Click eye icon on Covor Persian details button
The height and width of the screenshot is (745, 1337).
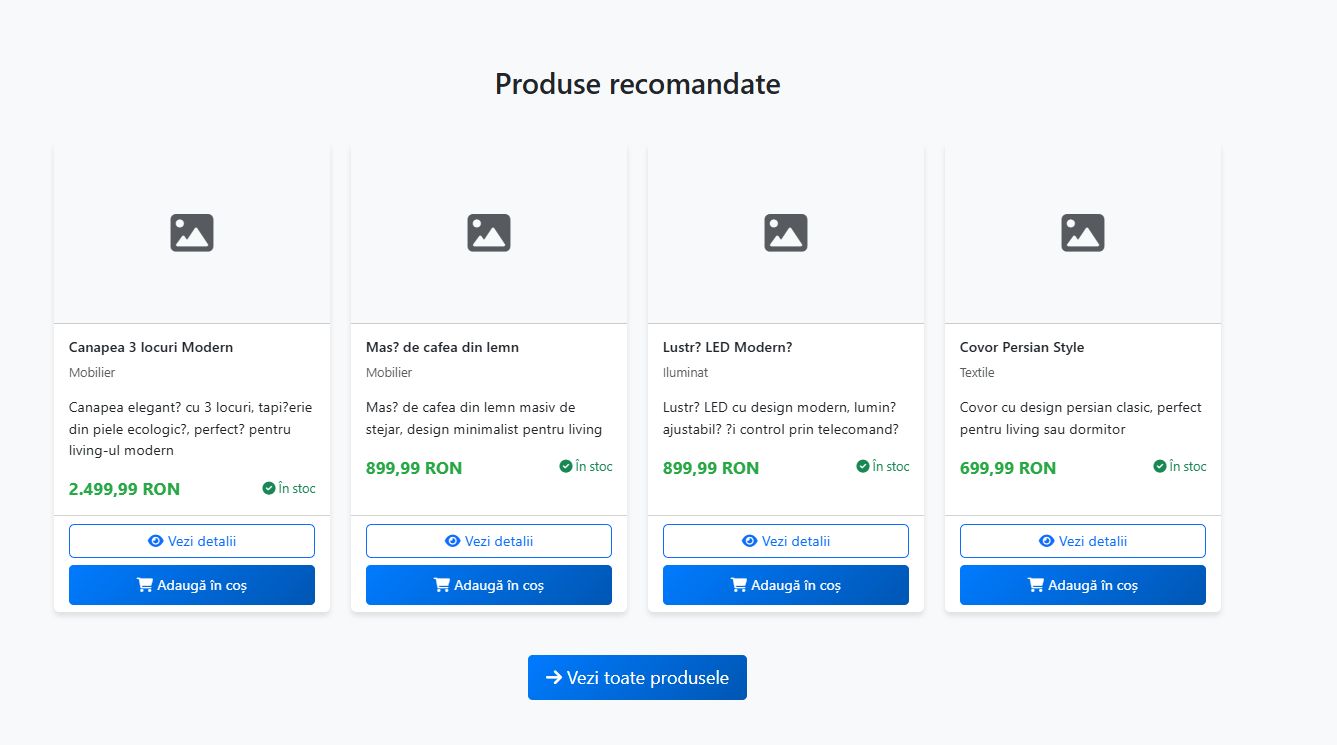click(1047, 541)
